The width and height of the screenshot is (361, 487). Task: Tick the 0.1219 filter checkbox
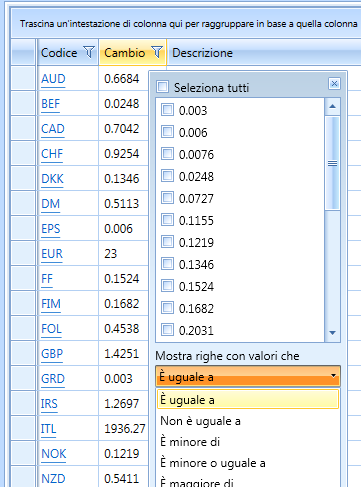167,241
